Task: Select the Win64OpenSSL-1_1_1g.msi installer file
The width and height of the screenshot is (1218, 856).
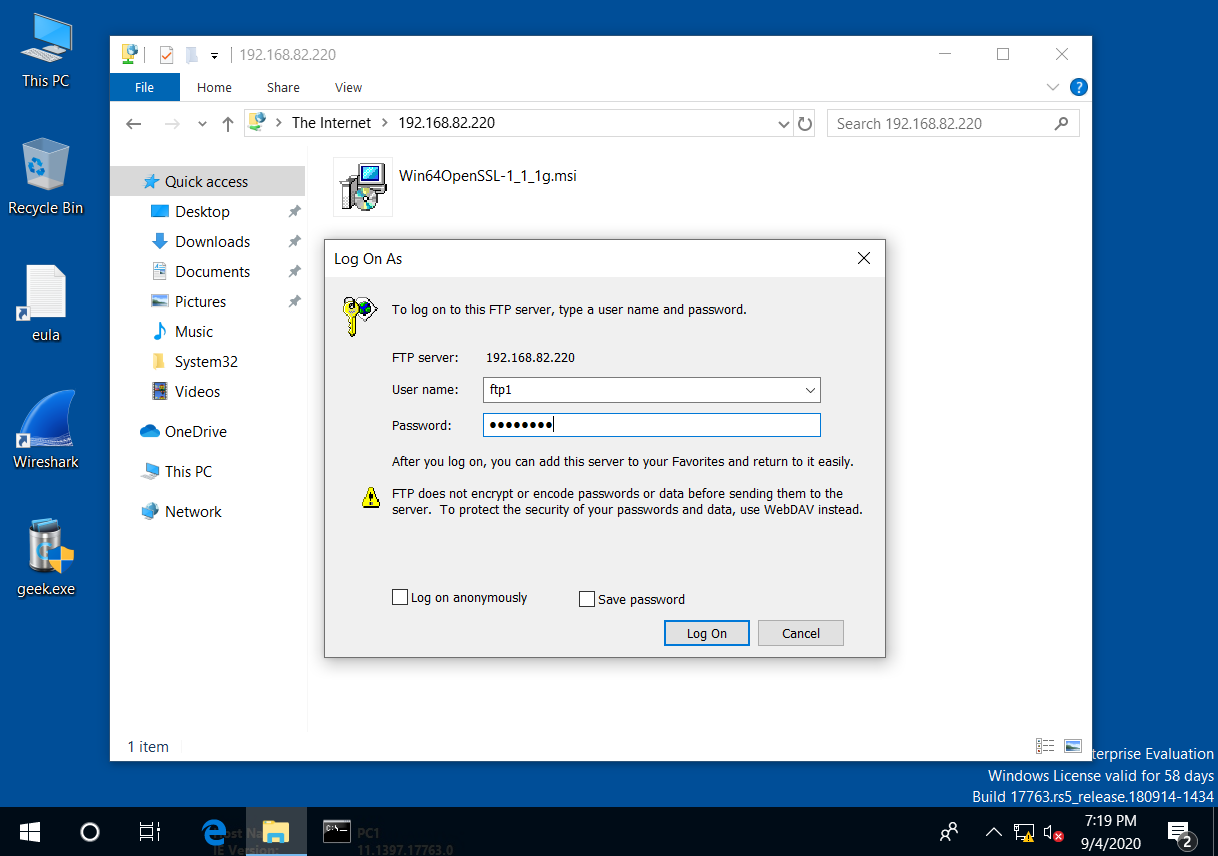Action: (456, 186)
